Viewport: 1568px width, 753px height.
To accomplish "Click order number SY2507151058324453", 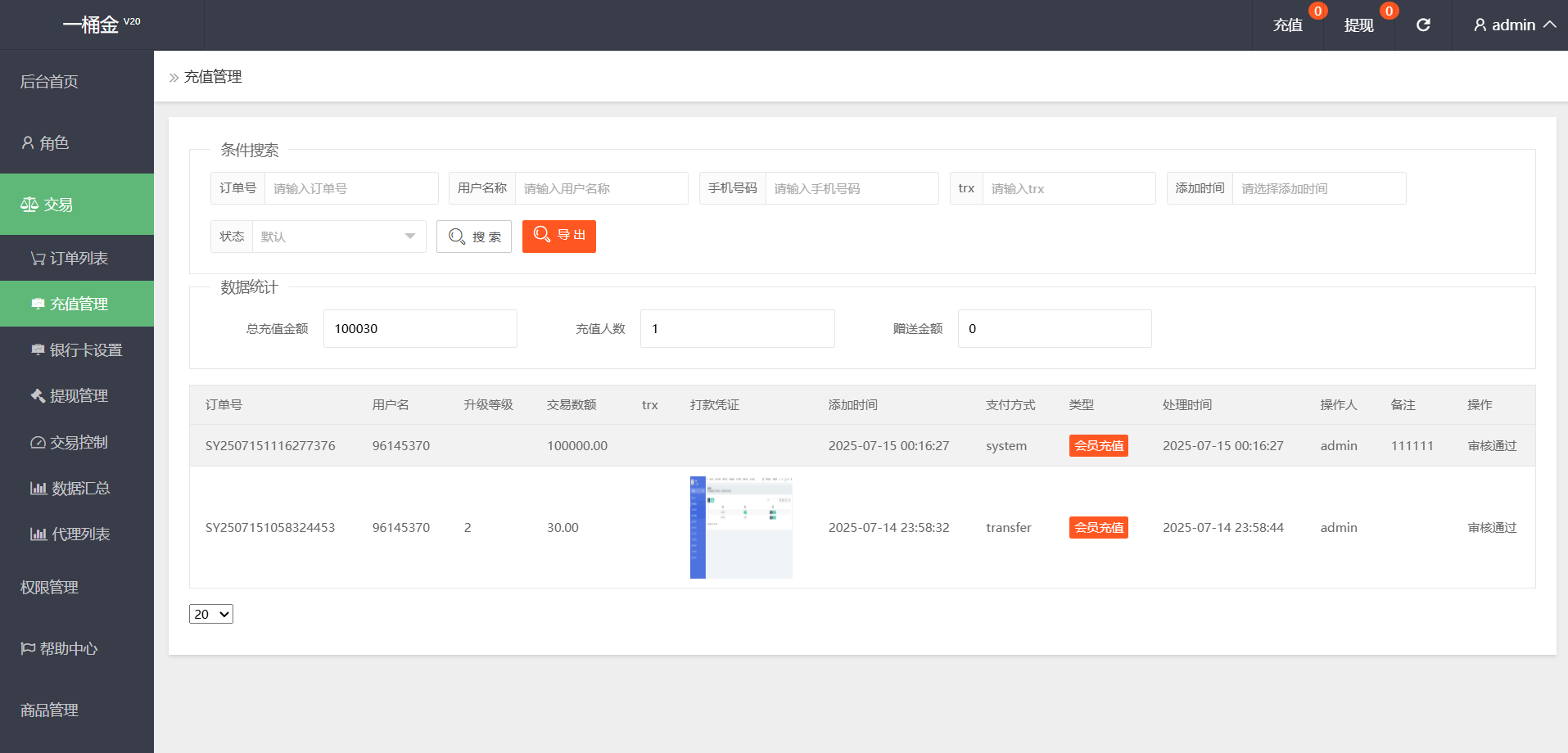I will click(x=270, y=527).
